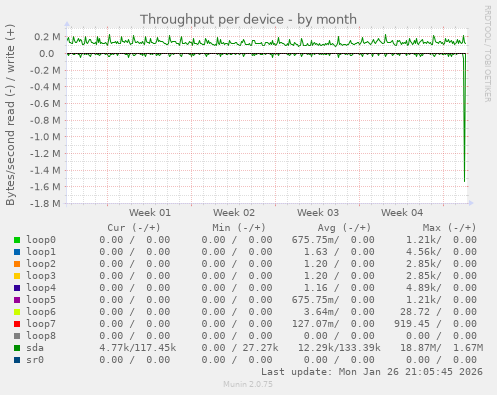Click sda current value '4.77k/117.45k'

click(138, 348)
